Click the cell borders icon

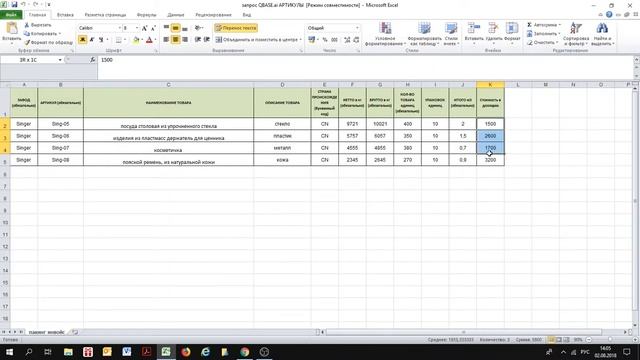(118, 40)
